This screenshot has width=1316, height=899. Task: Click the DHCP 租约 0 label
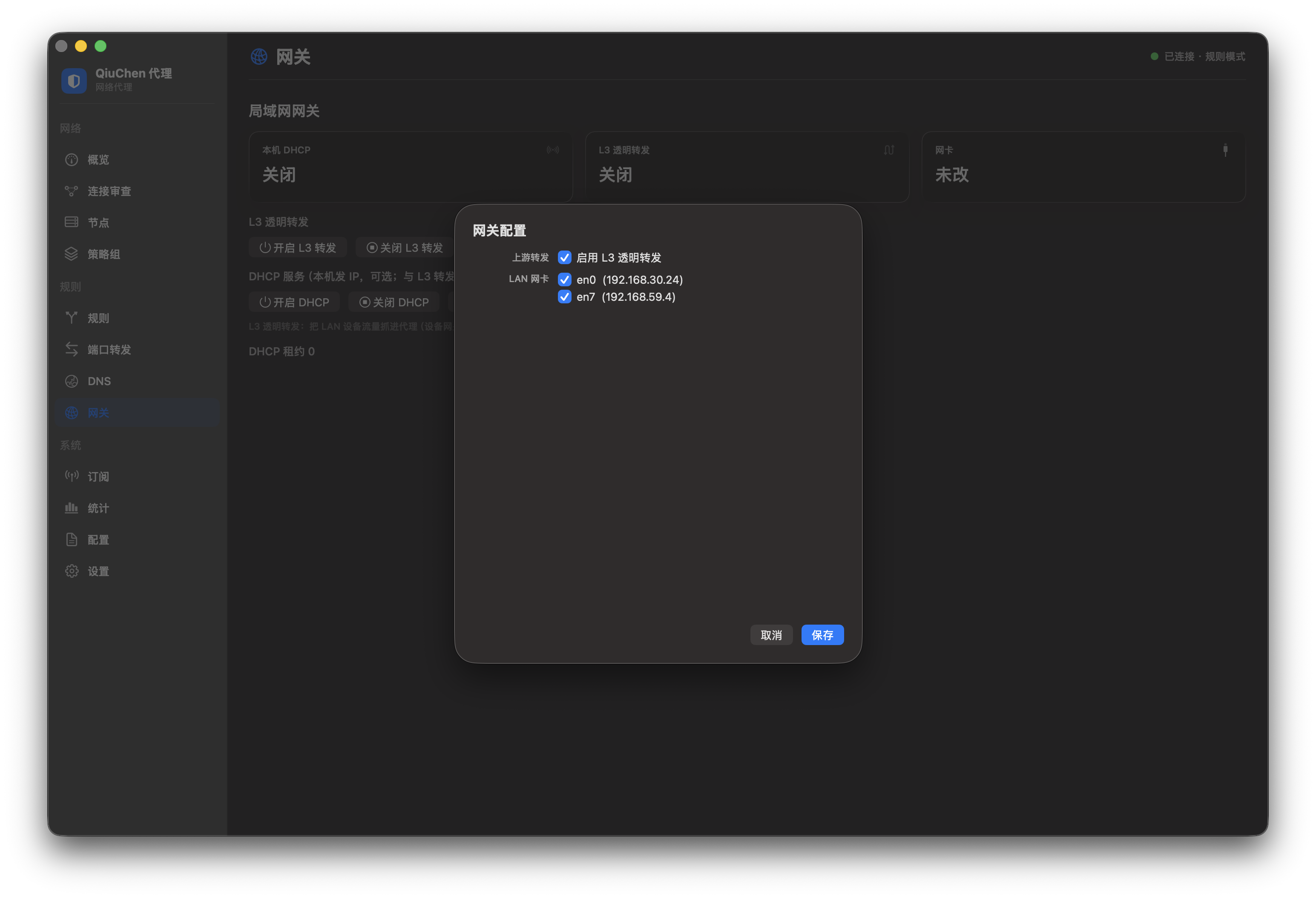coord(282,351)
